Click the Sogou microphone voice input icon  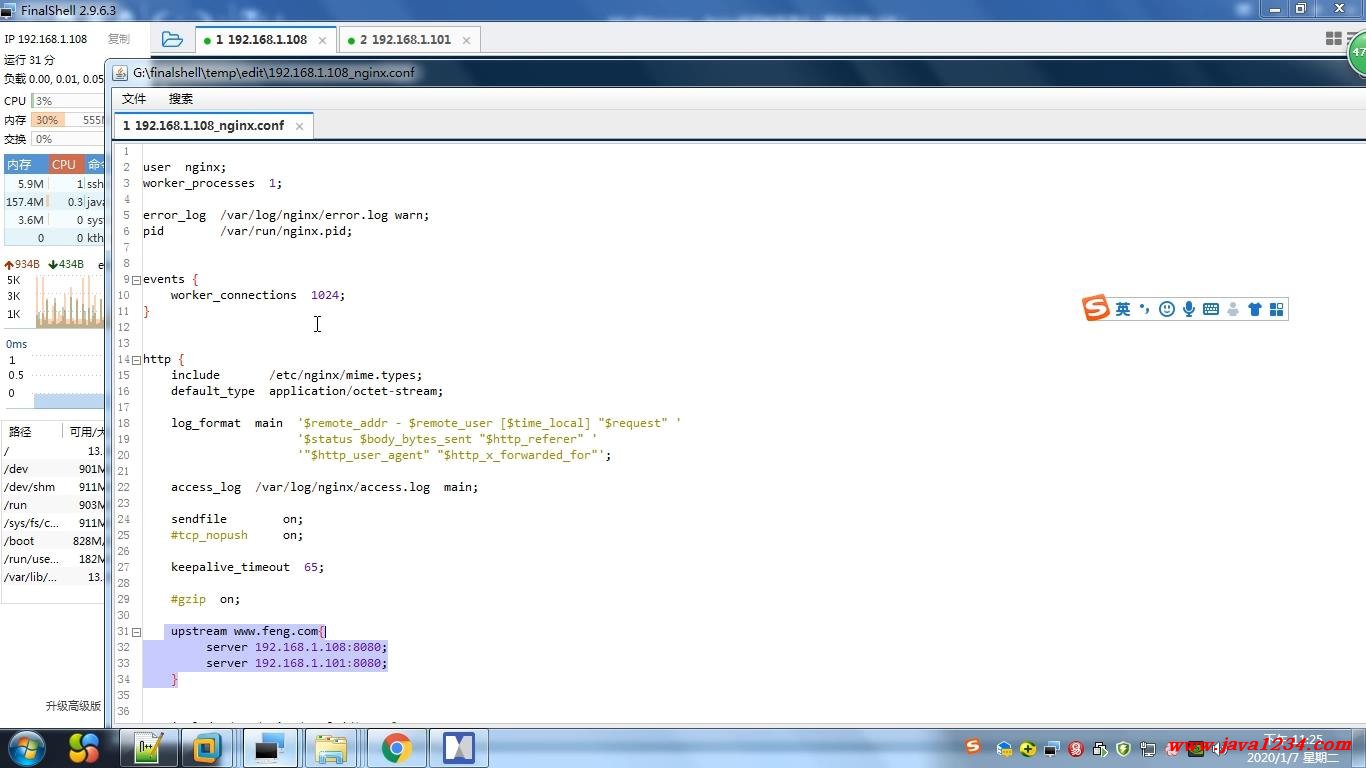[1189, 309]
